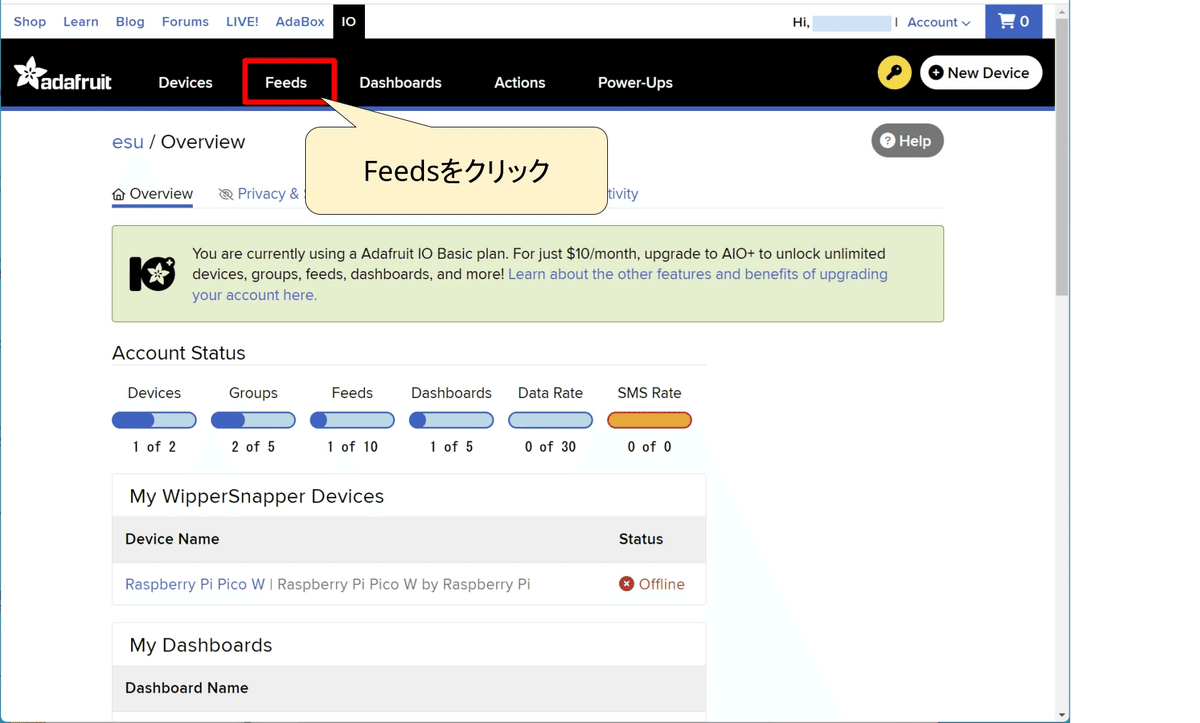
Task: Click the plus icon on New Device
Action: [935, 72]
